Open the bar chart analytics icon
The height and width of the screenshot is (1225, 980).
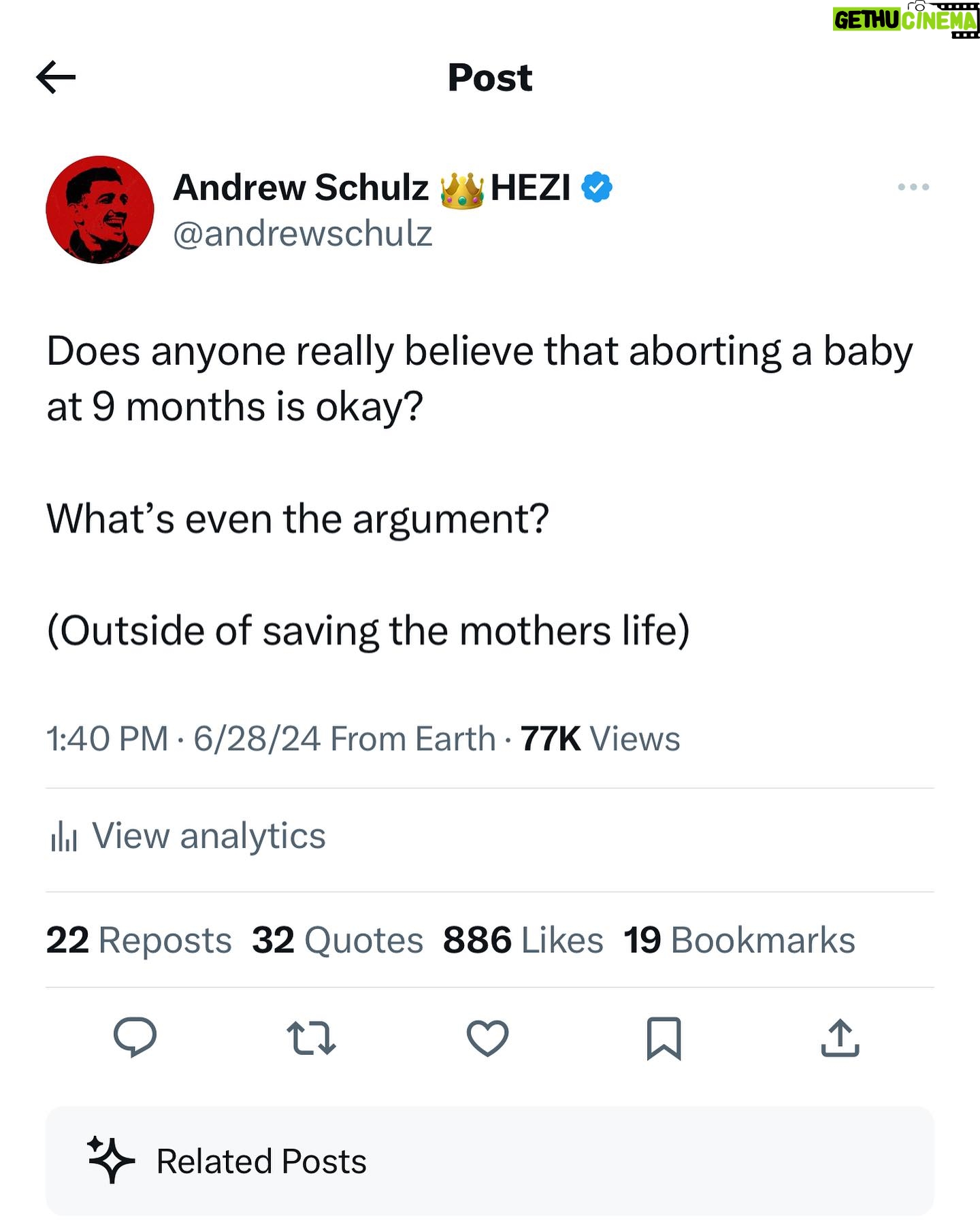(63, 836)
